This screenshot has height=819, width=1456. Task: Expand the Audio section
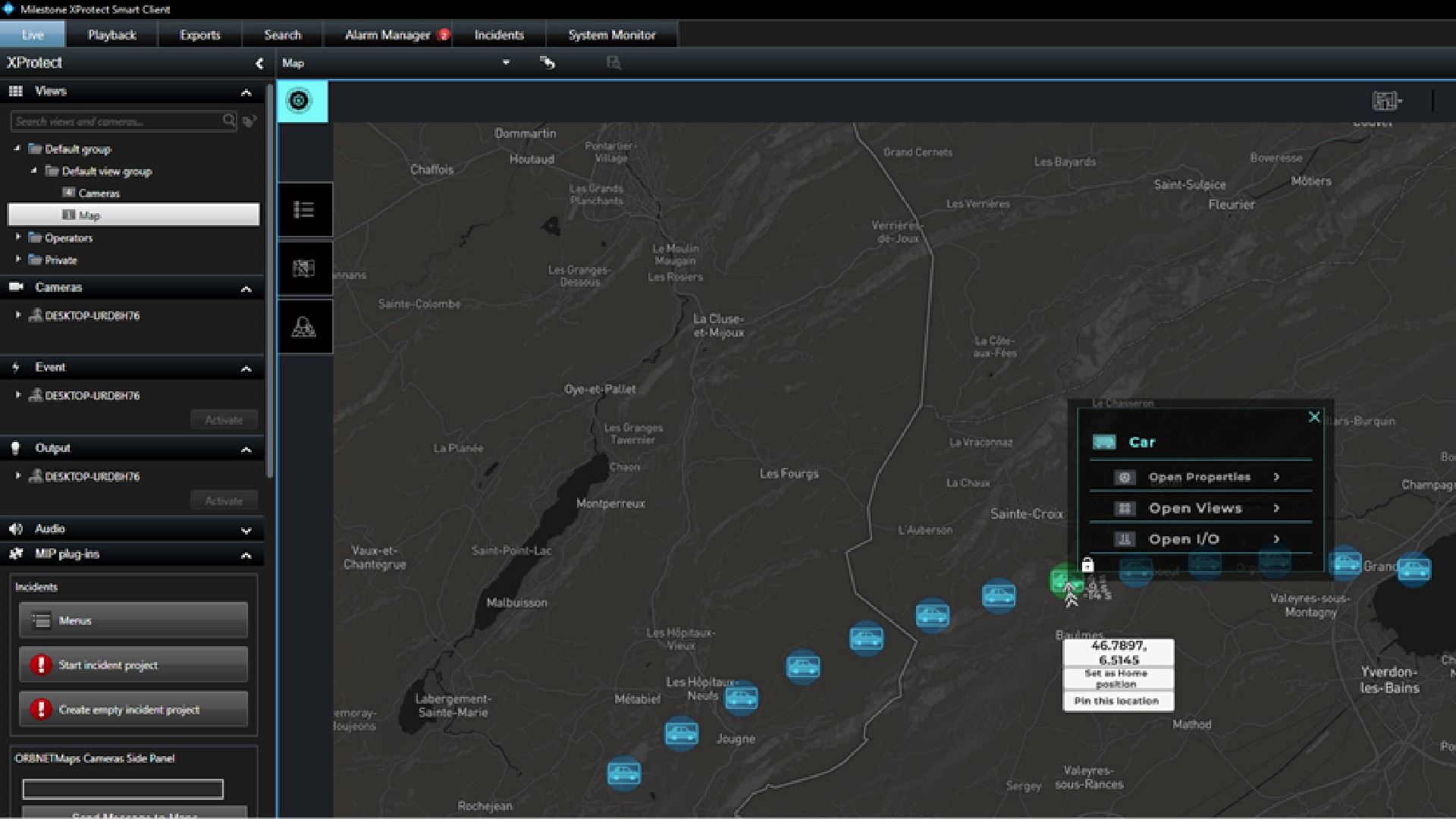(x=246, y=530)
